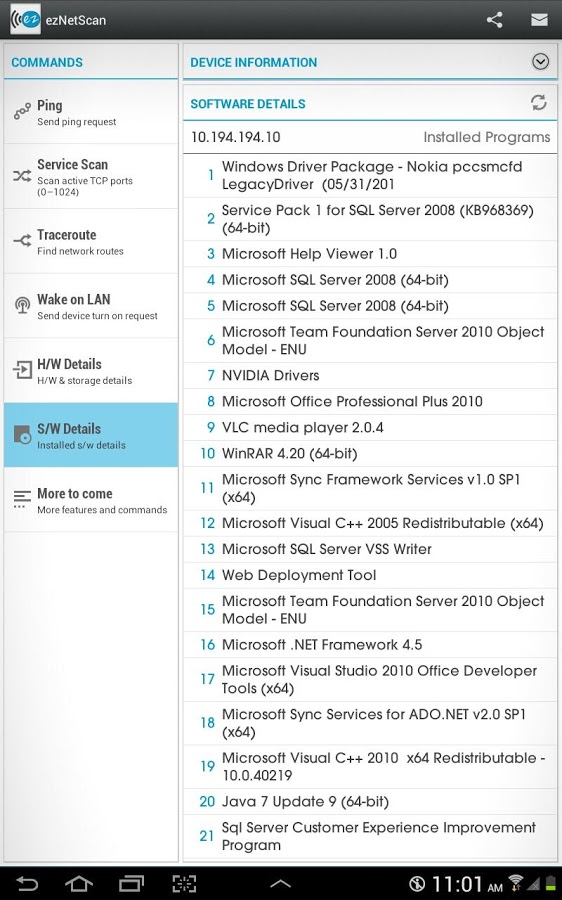562x900 pixels.
Task: Click the Traceroute routes icon
Action: [22, 241]
